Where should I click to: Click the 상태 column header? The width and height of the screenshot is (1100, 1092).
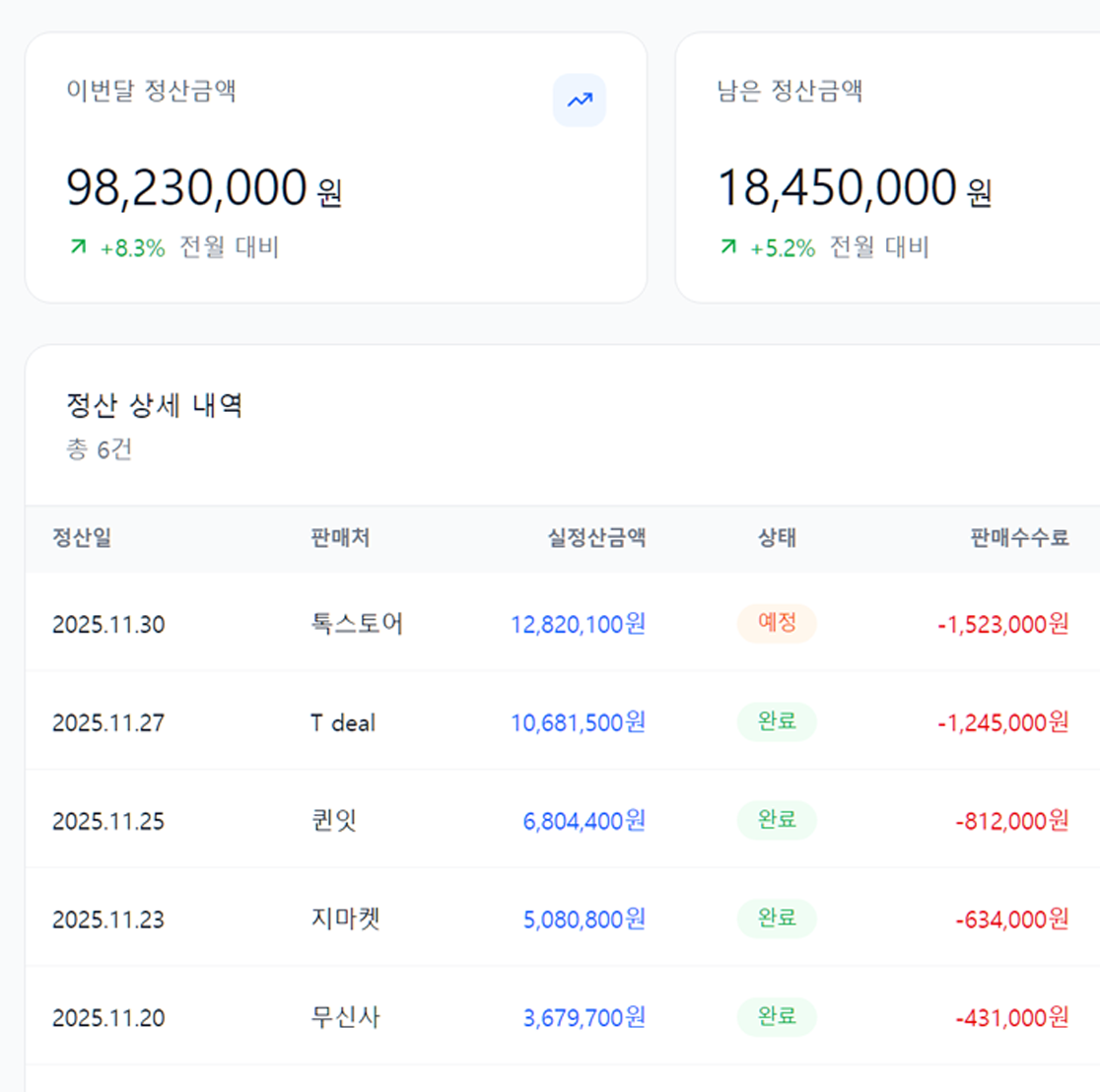click(777, 538)
